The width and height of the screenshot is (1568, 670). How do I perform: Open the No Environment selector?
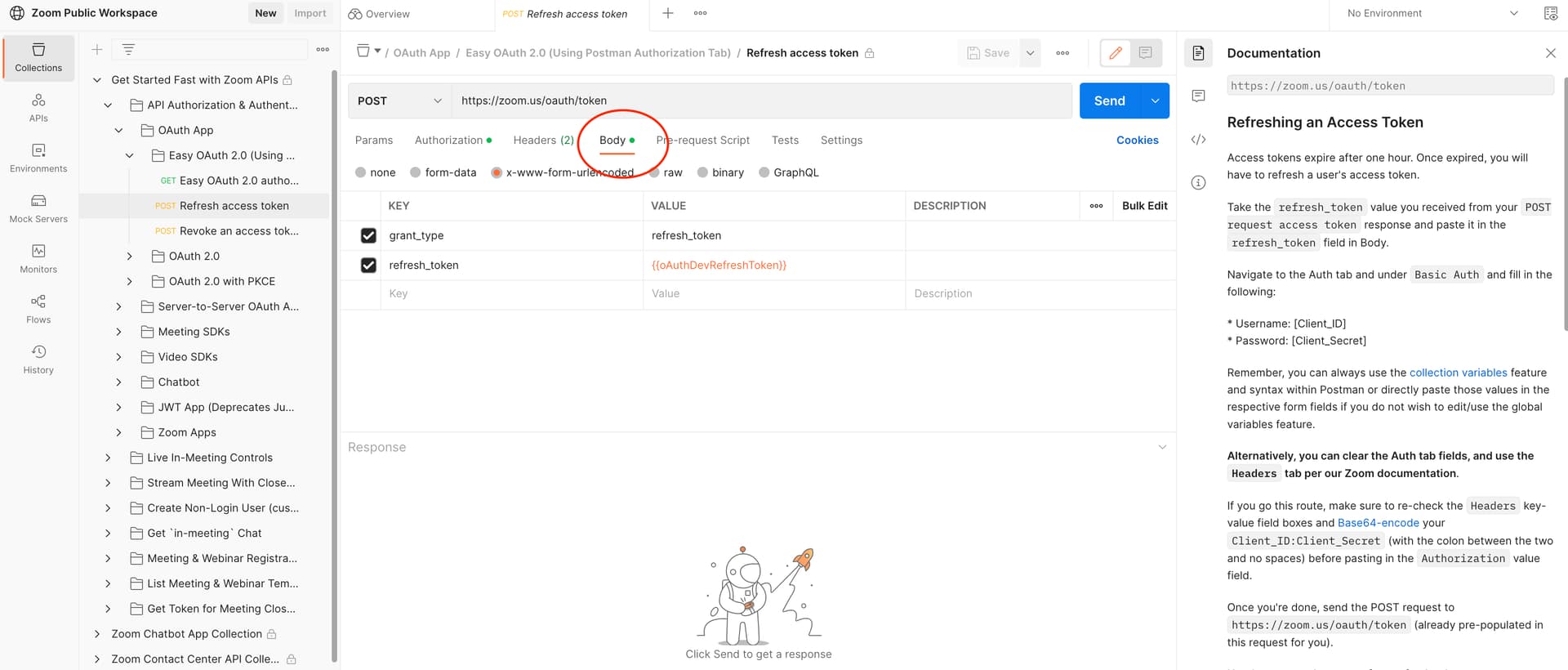point(1432,13)
